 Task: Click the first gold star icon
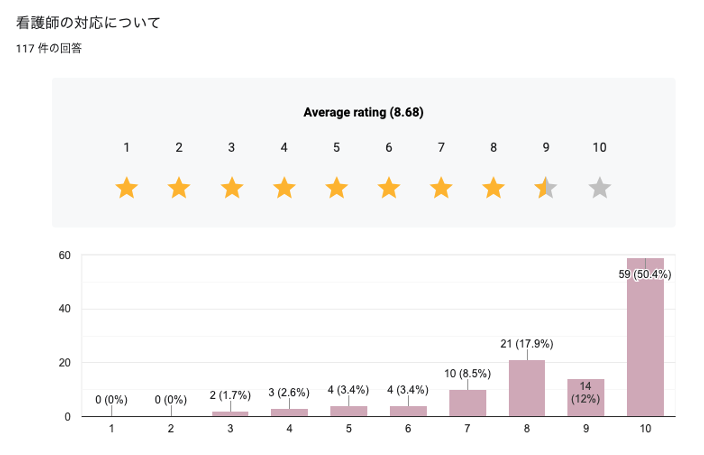pyautogui.click(x=127, y=187)
